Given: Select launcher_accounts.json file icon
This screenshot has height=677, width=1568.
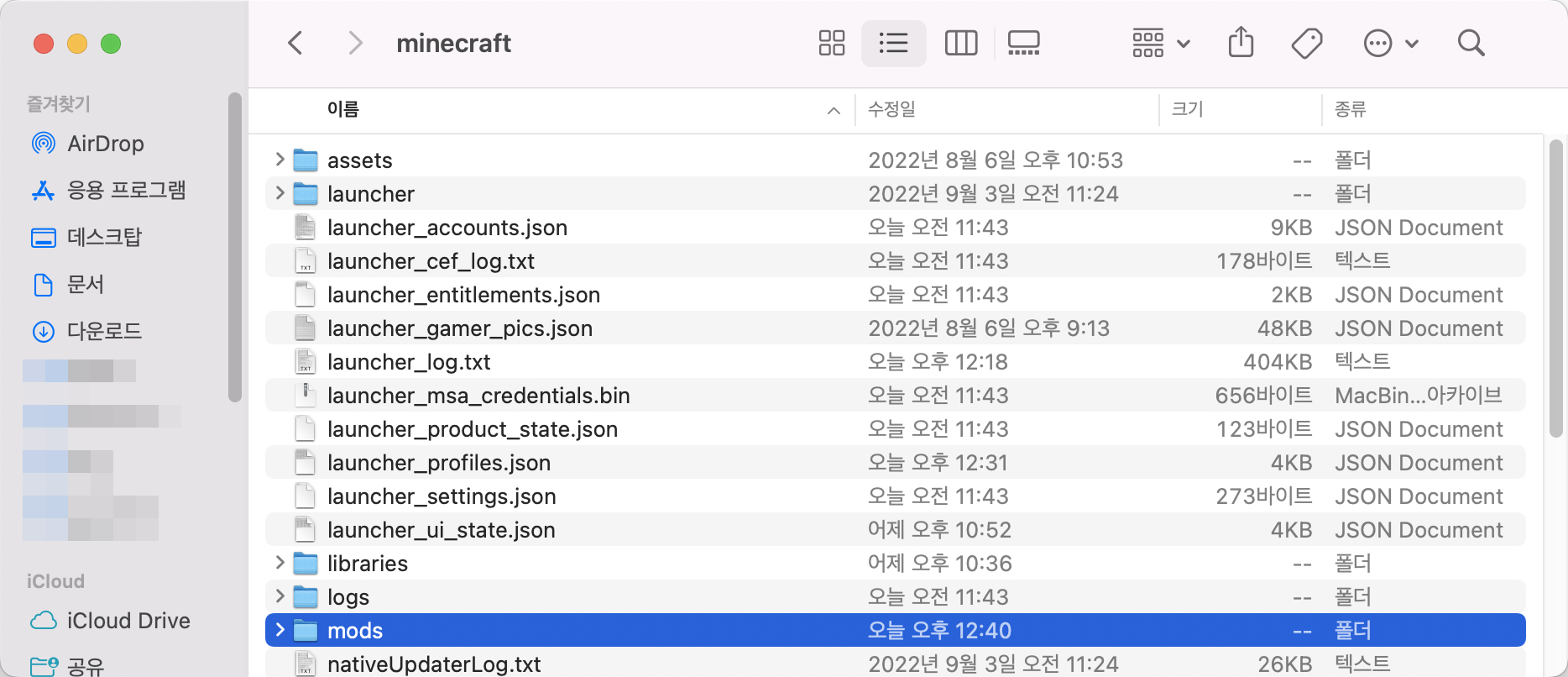Looking at the screenshot, I should [306, 227].
